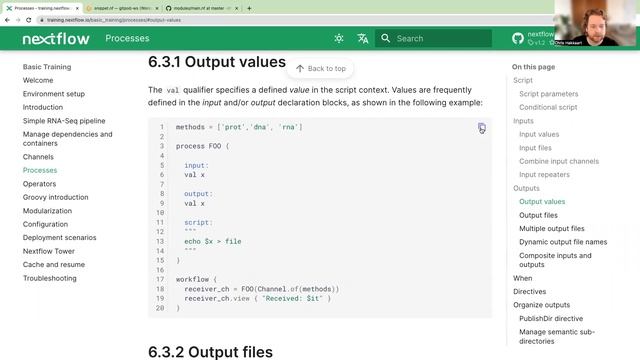640x360 pixels.
Task: Click the Back to top button
Action: 320,69
